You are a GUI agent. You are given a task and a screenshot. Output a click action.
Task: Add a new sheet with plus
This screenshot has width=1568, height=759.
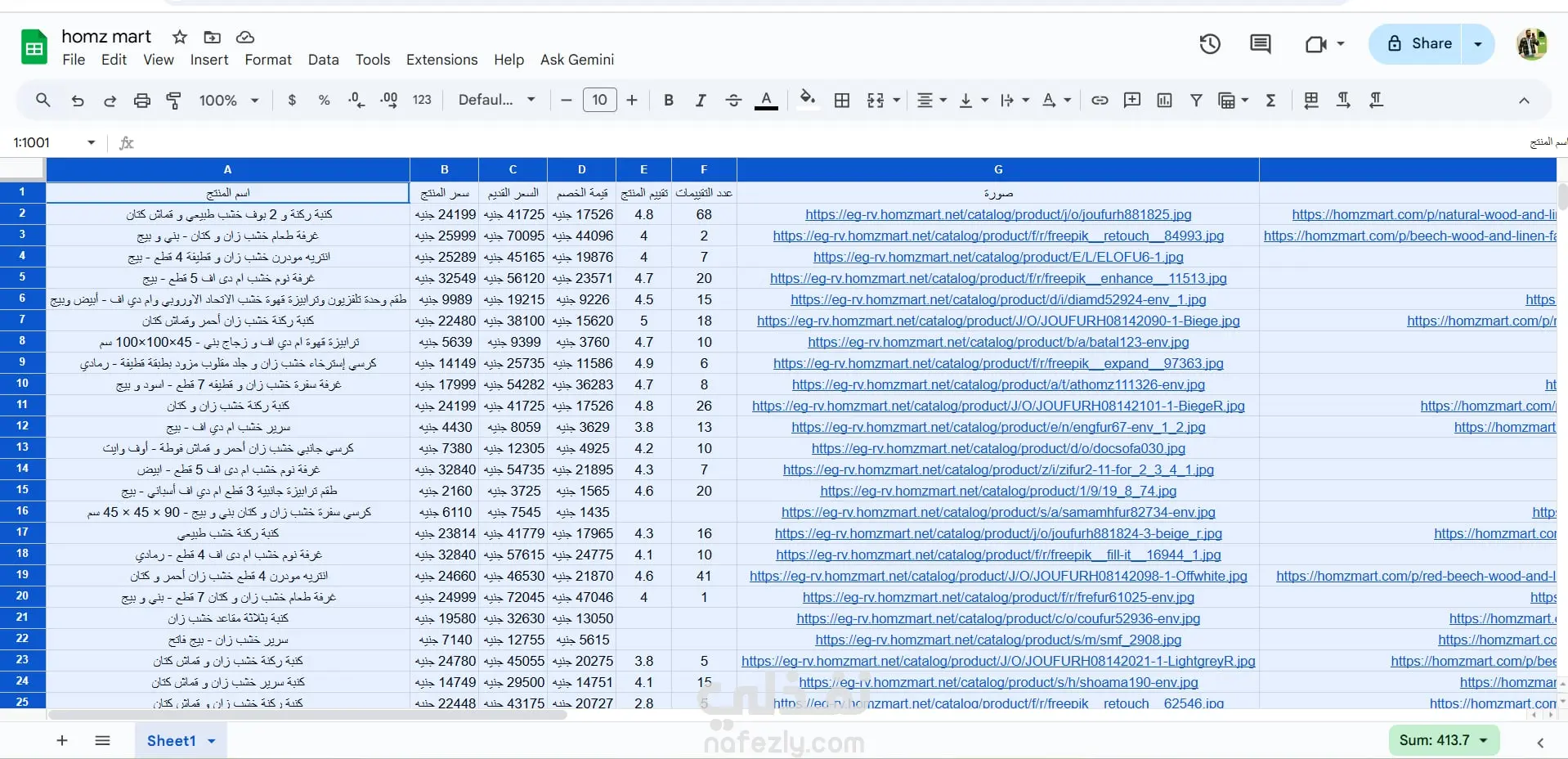click(62, 740)
